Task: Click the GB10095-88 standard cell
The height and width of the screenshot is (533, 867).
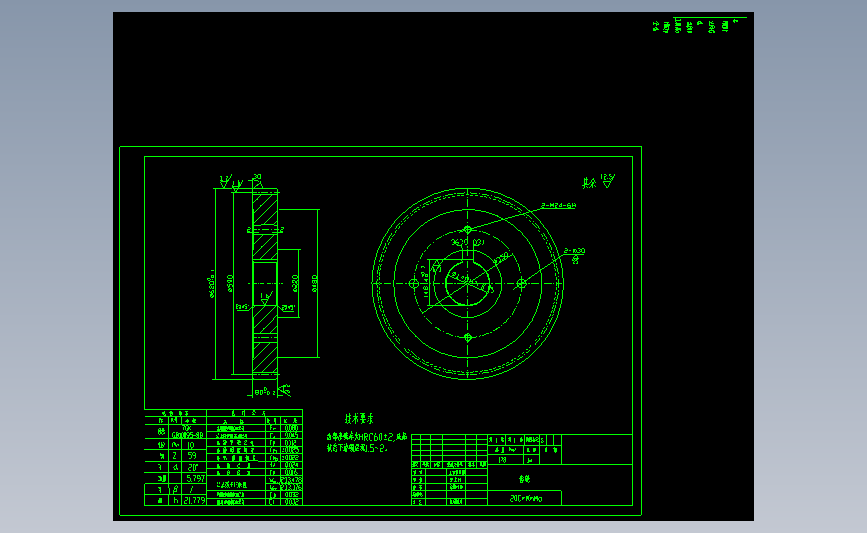Action: [187, 435]
